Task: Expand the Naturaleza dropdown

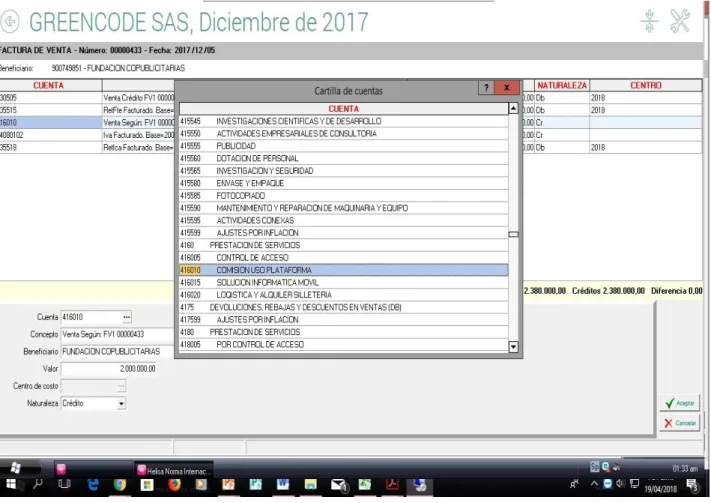Action: pyautogui.click(x=121, y=404)
